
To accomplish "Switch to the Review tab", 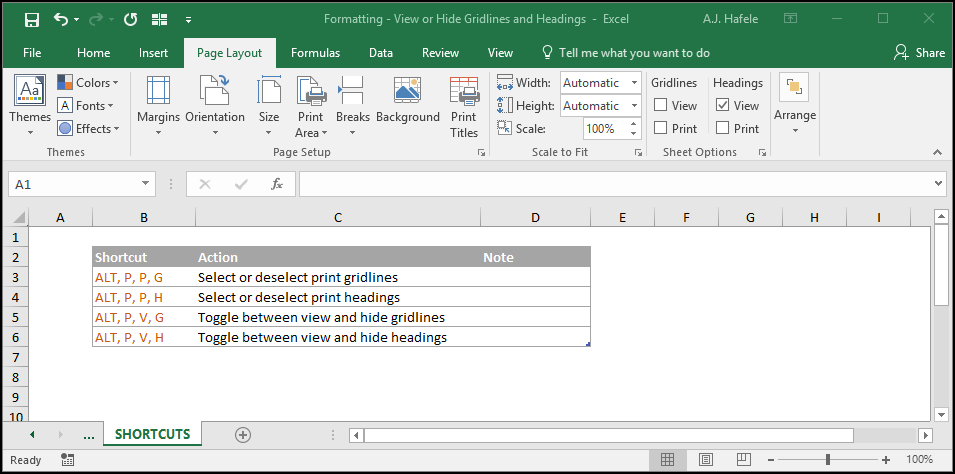I will coord(440,53).
